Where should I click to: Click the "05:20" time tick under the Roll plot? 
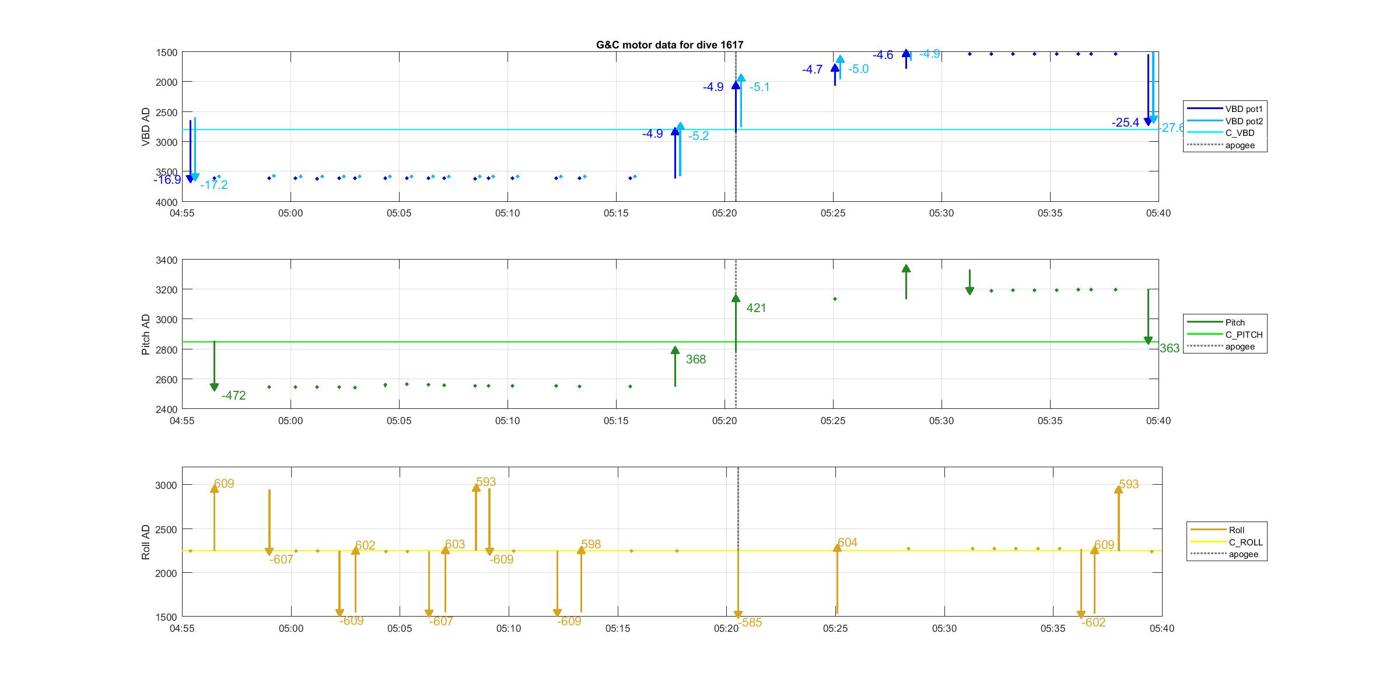726,629
